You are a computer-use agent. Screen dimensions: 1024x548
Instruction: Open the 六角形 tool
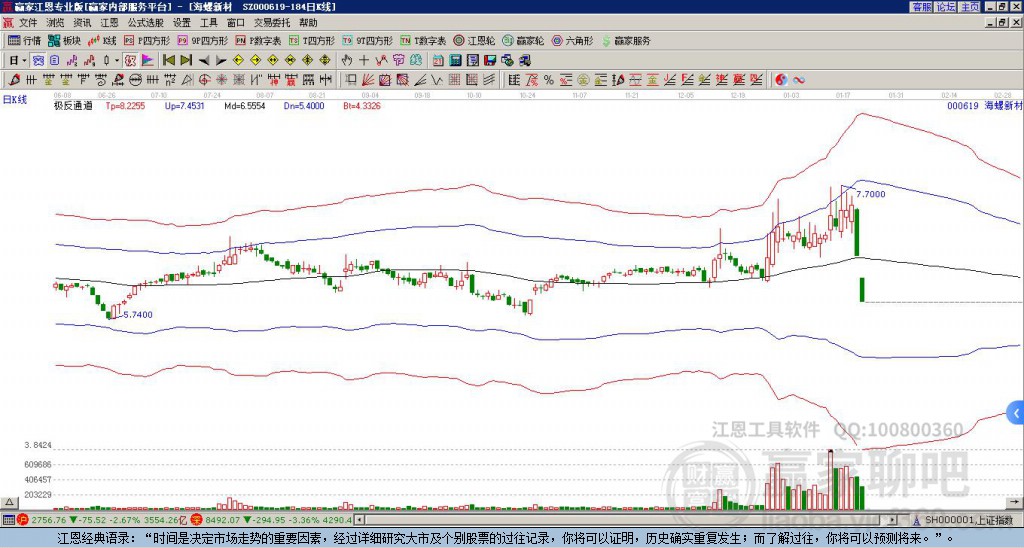tap(572, 40)
